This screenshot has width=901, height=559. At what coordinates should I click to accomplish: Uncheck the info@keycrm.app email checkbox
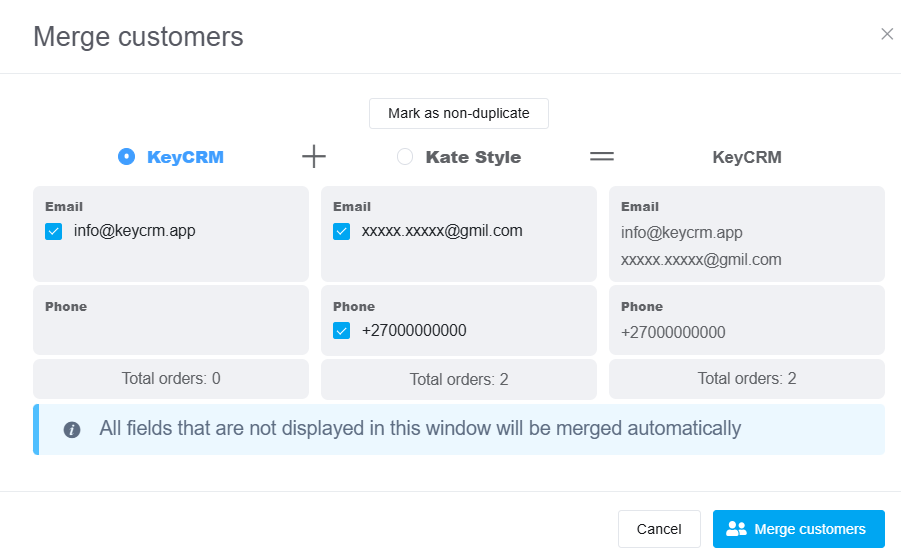click(53, 232)
